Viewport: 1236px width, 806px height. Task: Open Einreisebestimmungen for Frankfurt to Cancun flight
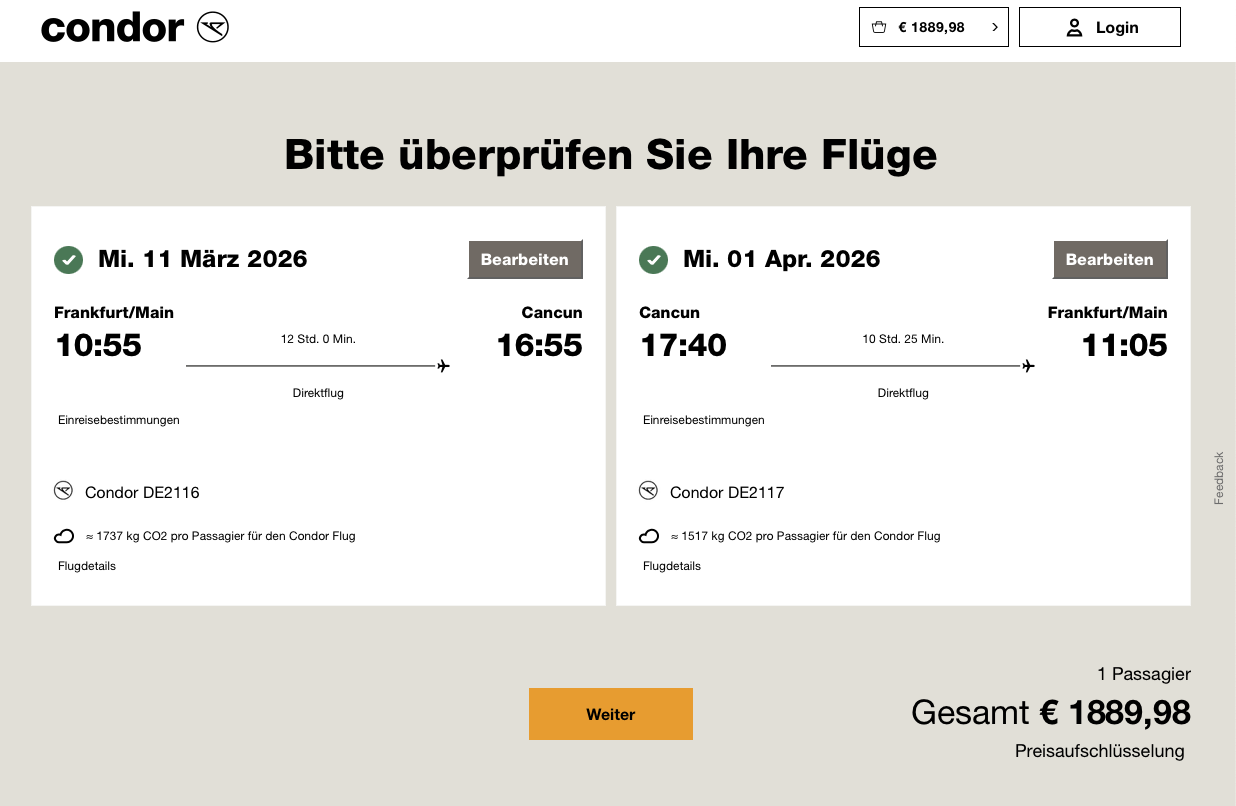[119, 420]
